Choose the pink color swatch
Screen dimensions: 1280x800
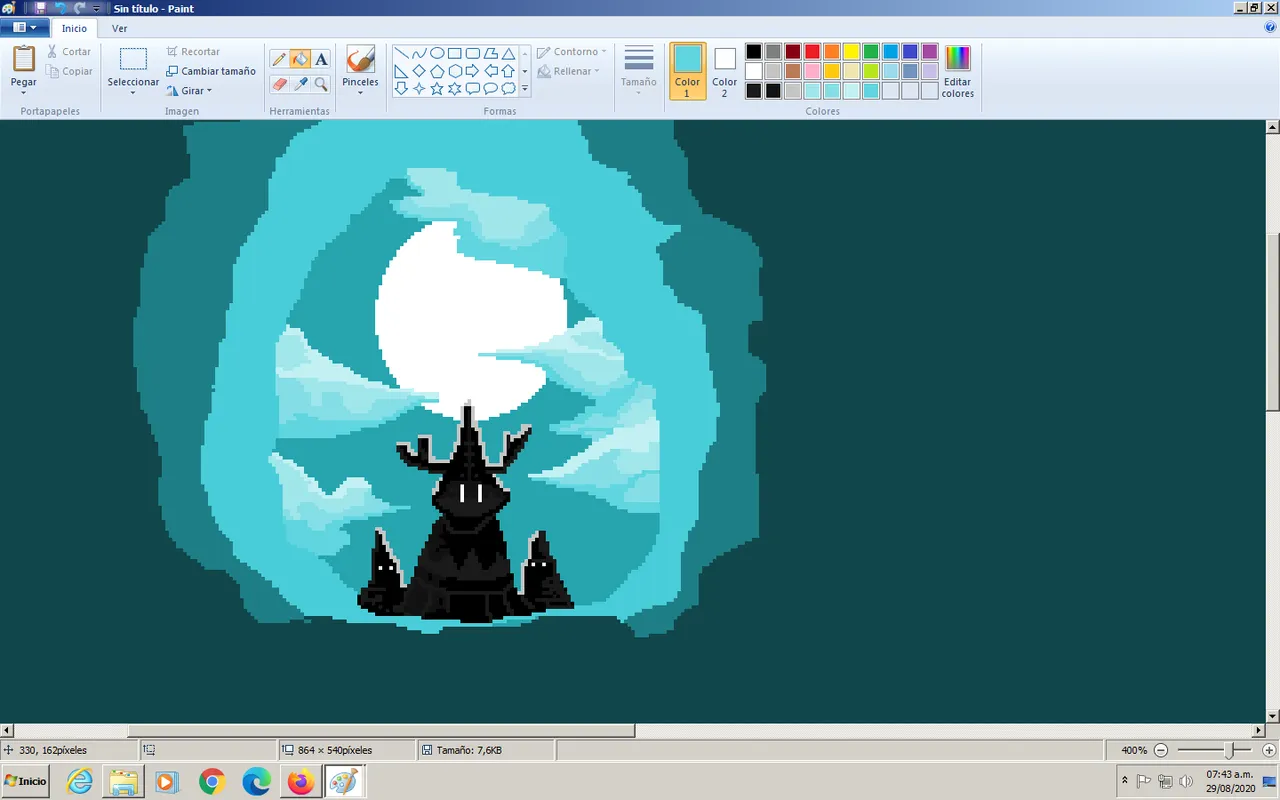tap(812, 71)
